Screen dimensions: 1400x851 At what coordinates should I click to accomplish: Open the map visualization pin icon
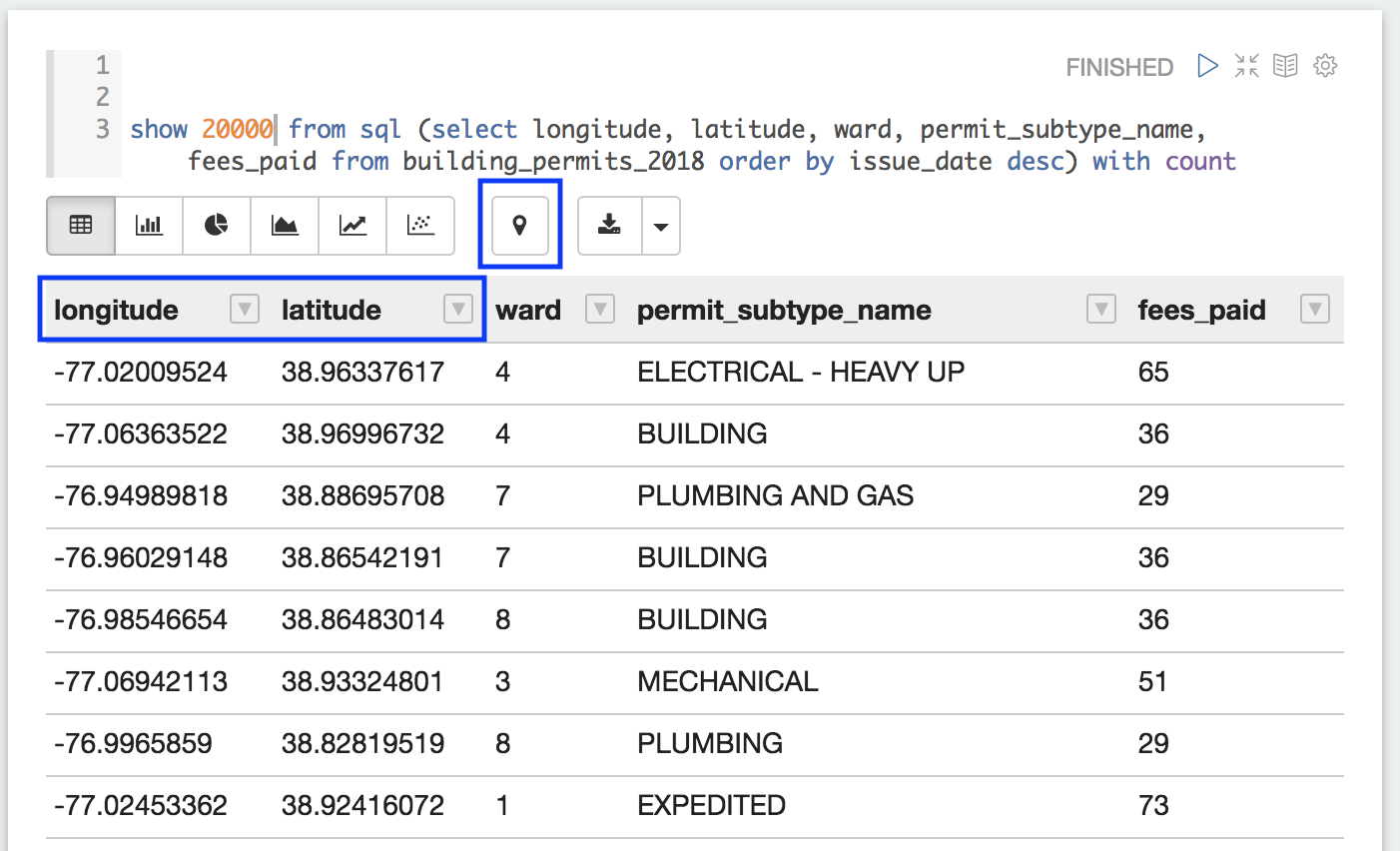click(x=519, y=225)
